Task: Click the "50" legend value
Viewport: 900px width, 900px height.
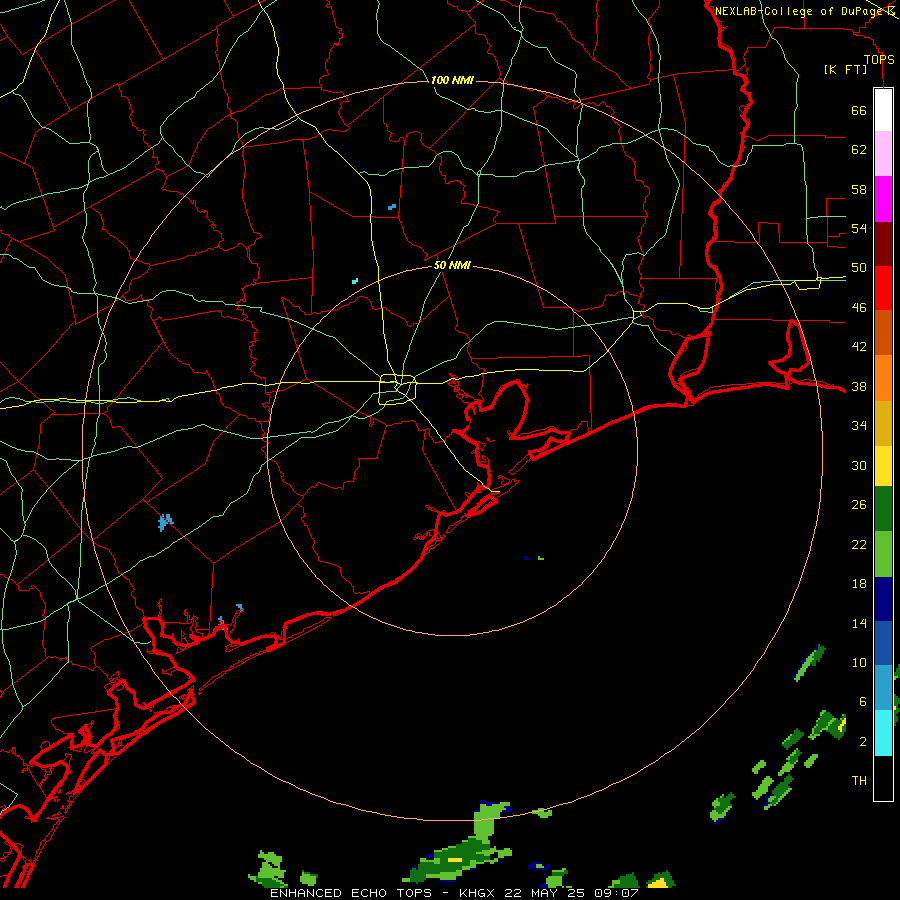Action: tap(859, 268)
